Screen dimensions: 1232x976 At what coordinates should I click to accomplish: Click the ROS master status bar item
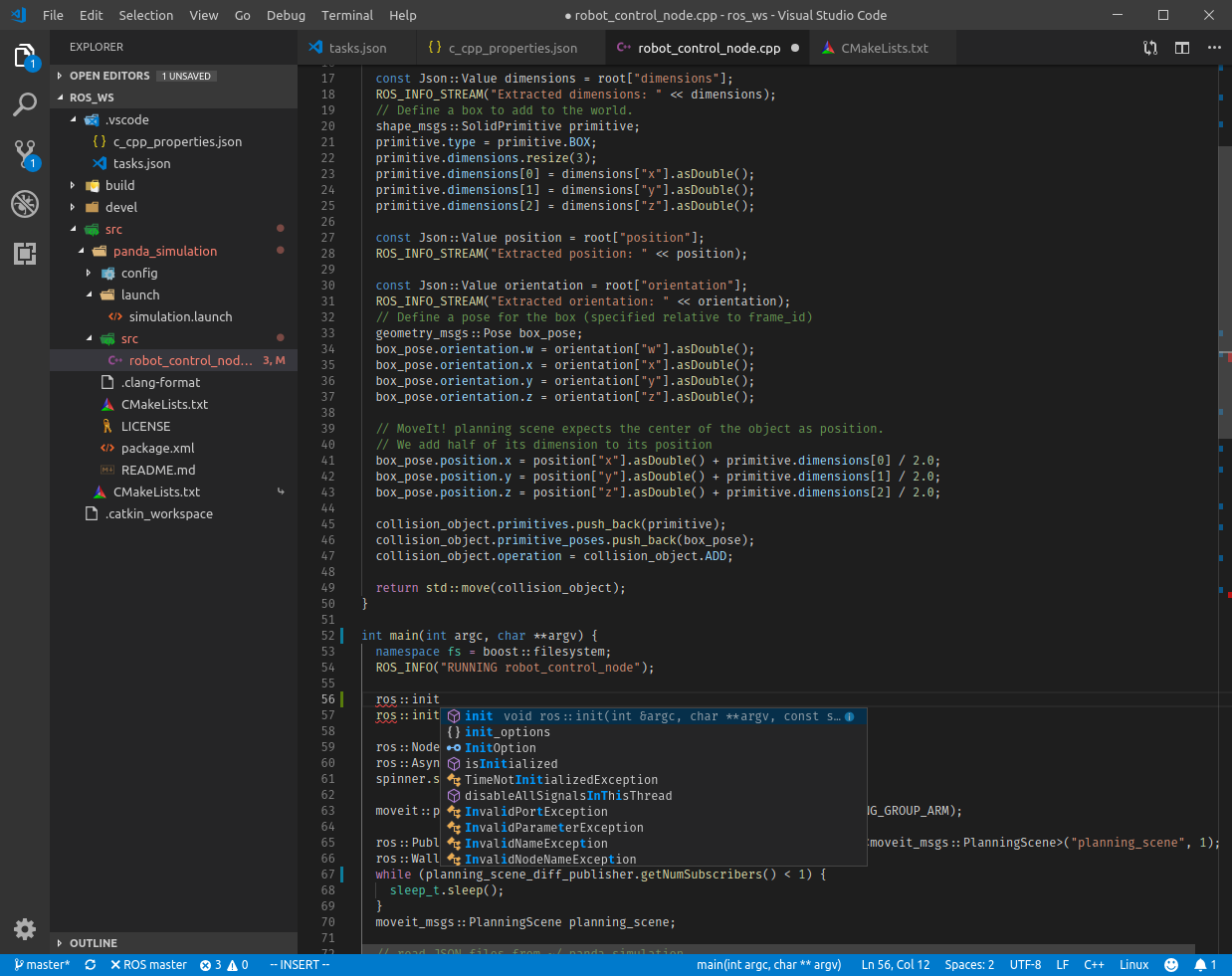pyautogui.click(x=148, y=964)
